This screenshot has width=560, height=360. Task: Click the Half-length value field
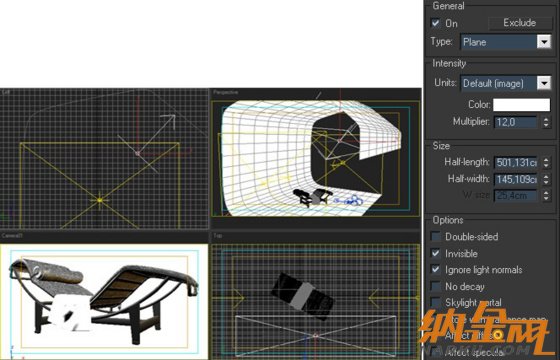click(515, 162)
